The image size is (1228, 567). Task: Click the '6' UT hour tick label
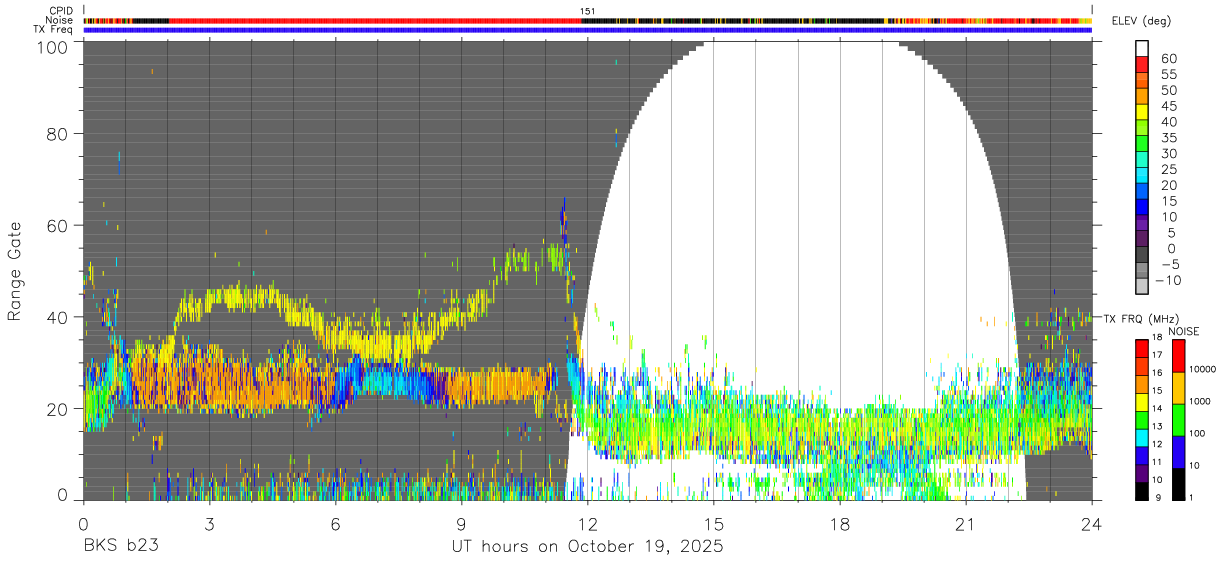336,523
